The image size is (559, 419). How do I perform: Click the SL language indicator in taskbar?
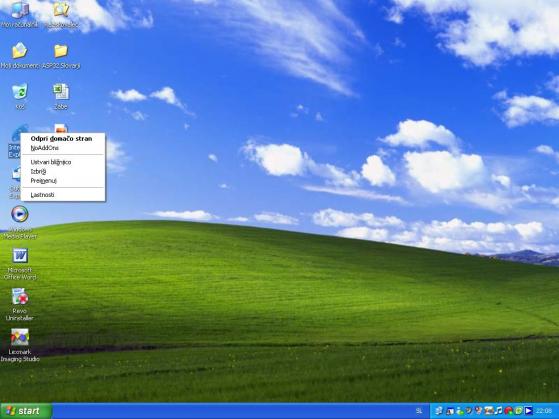pyautogui.click(x=419, y=411)
